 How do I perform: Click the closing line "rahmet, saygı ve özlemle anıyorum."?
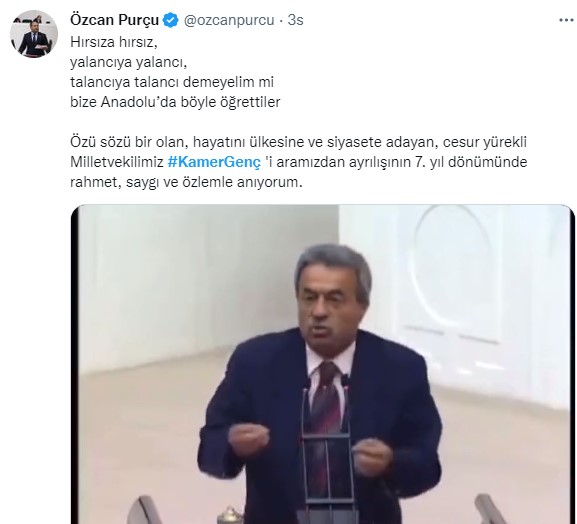pos(186,182)
